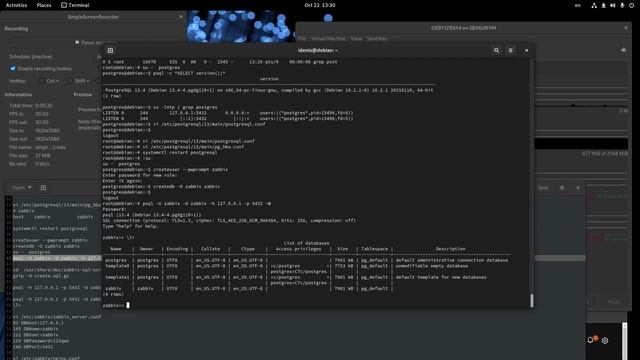The height and width of the screenshot is (360, 640).
Task: Click the 'File name' value in SimpleScreenRecorder
Action: click(x=51, y=147)
